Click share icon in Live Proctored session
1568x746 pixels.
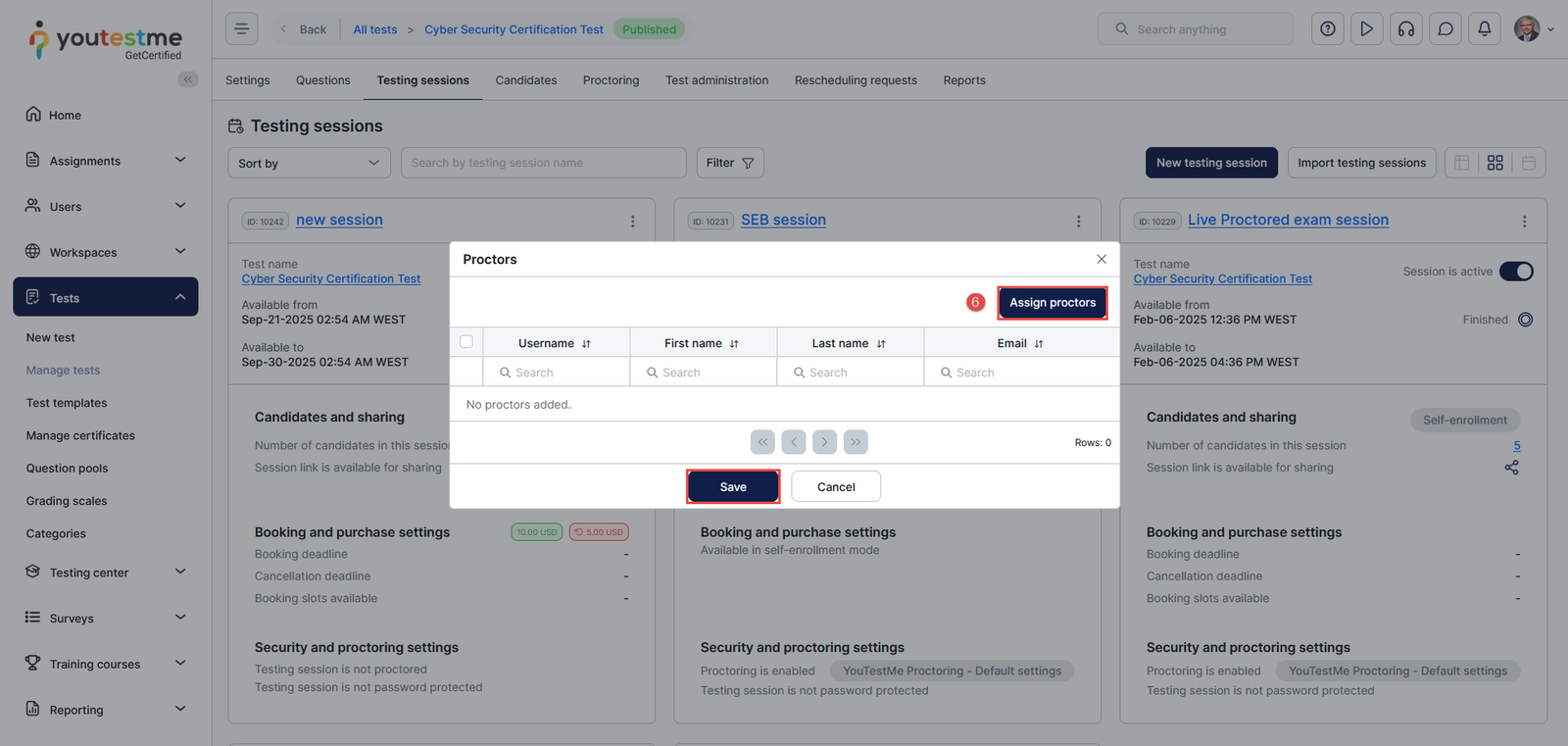pyautogui.click(x=1512, y=468)
